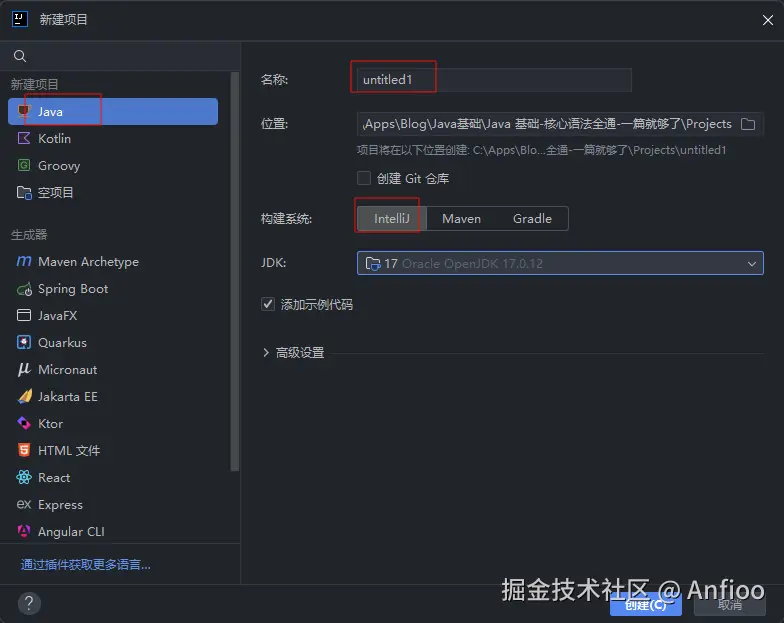Click the empty project (空项目) icon
This screenshot has height=623, width=784.
point(24,192)
